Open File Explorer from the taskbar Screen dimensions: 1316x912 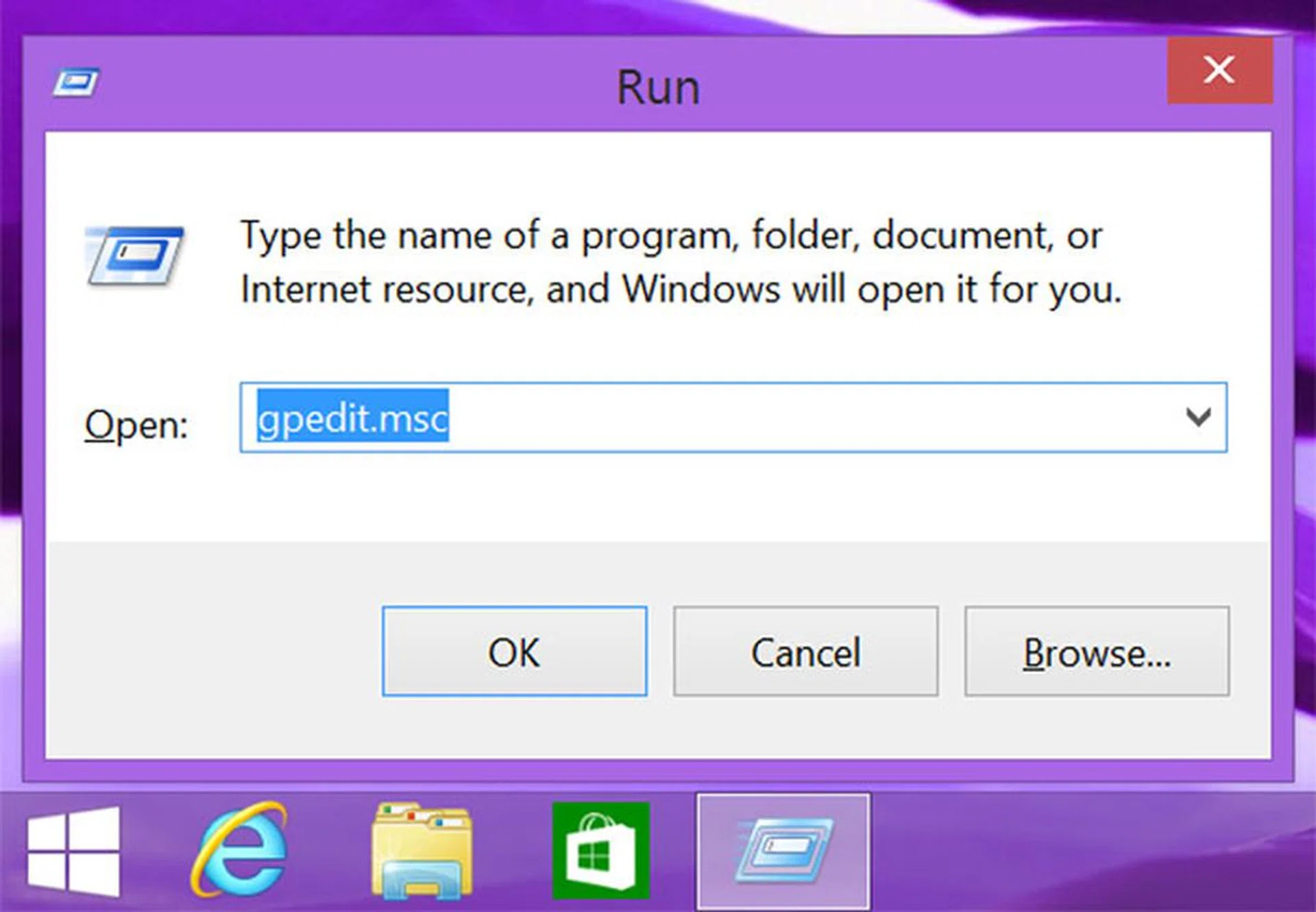click(x=421, y=851)
